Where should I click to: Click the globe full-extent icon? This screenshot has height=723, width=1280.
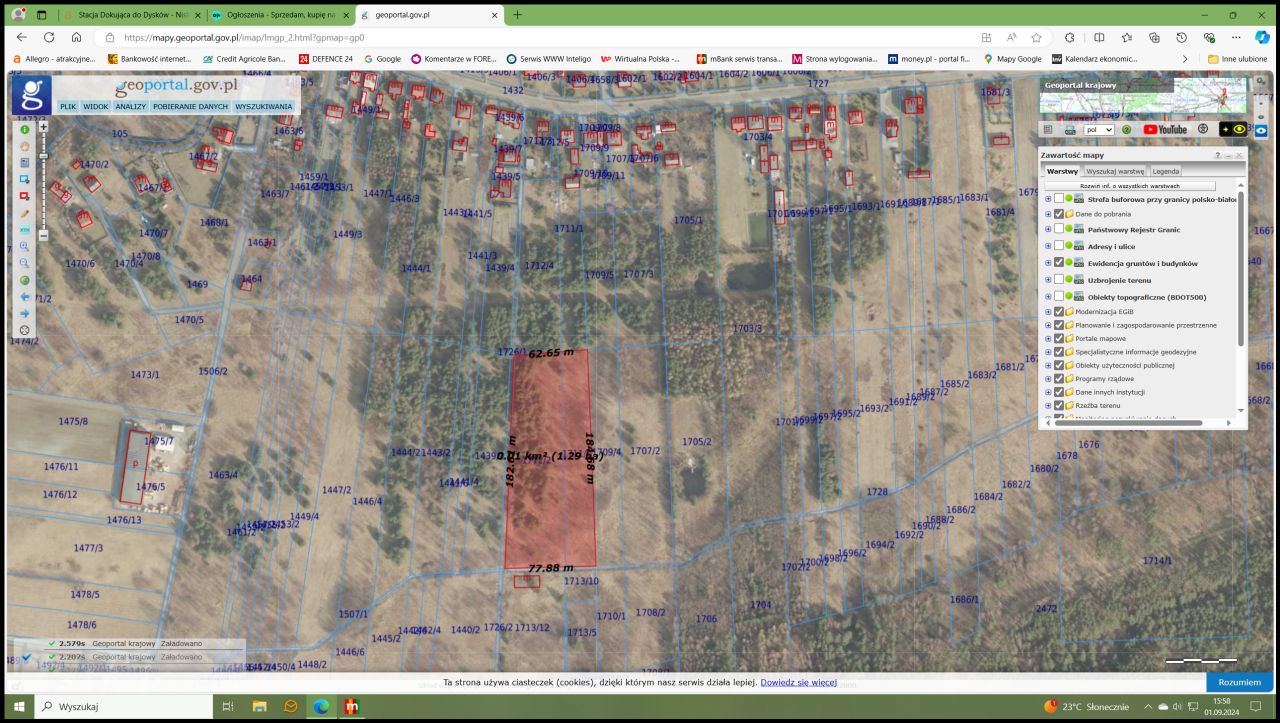(25, 280)
